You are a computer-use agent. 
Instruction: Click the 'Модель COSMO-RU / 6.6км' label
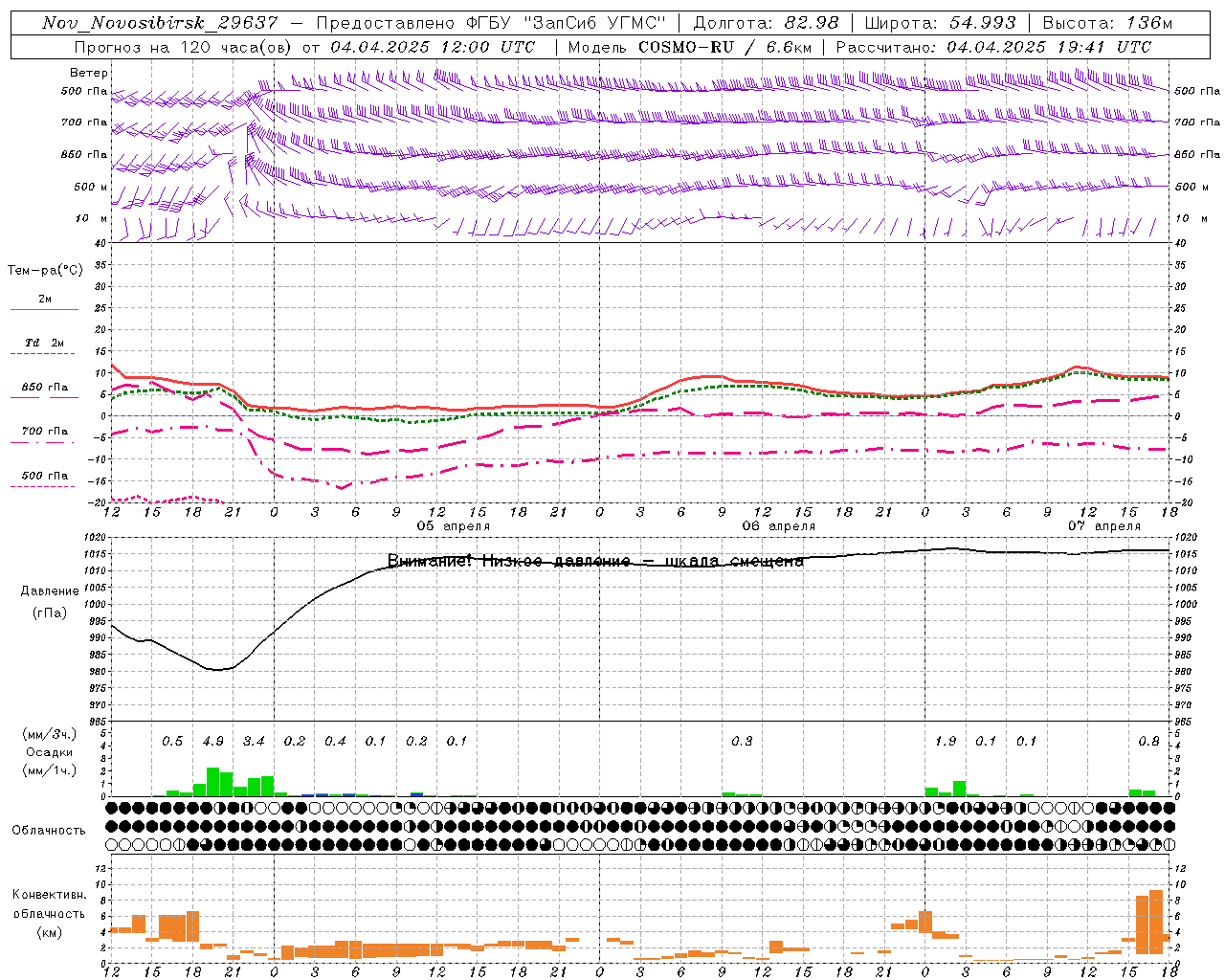pyautogui.click(x=689, y=47)
